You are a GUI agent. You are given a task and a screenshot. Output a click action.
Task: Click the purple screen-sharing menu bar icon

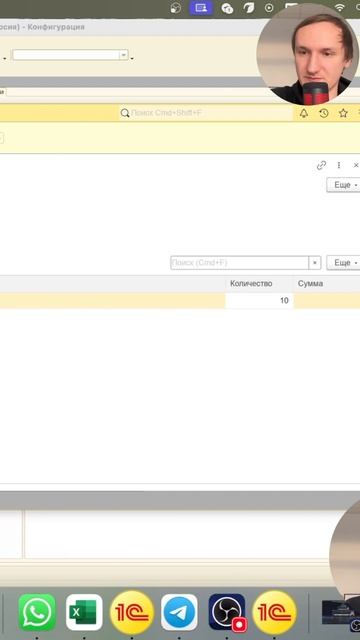point(201,8)
